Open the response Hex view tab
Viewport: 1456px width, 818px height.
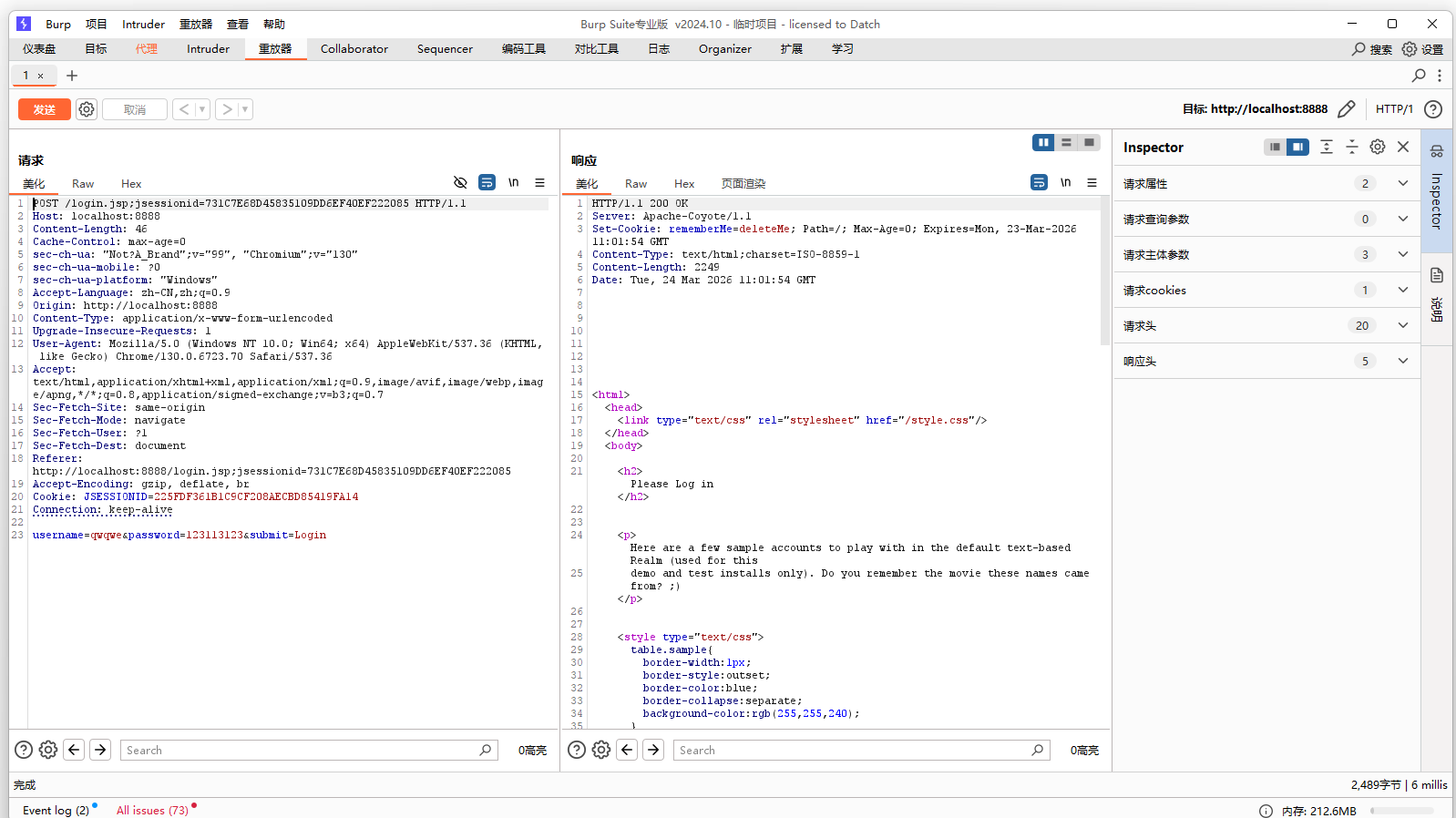pyautogui.click(x=683, y=184)
